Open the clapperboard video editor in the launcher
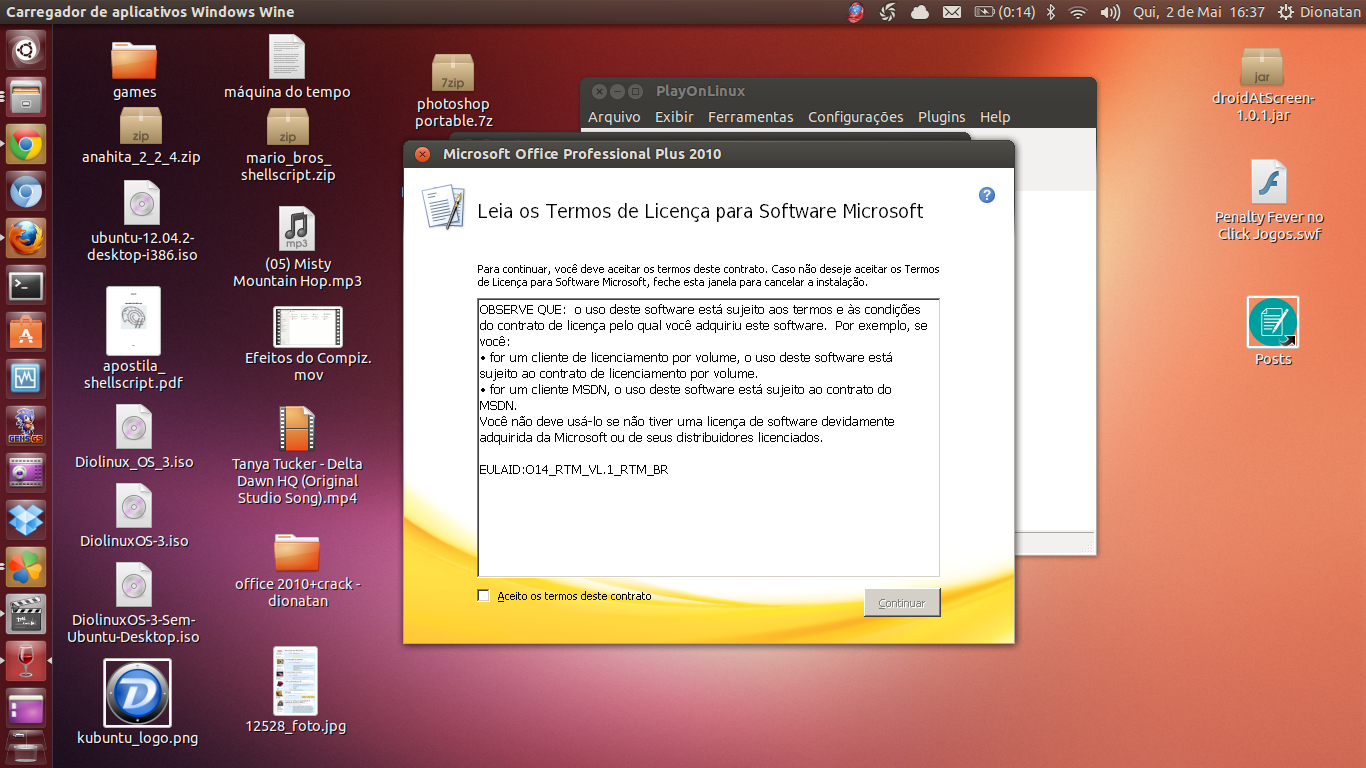 pos(26,615)
